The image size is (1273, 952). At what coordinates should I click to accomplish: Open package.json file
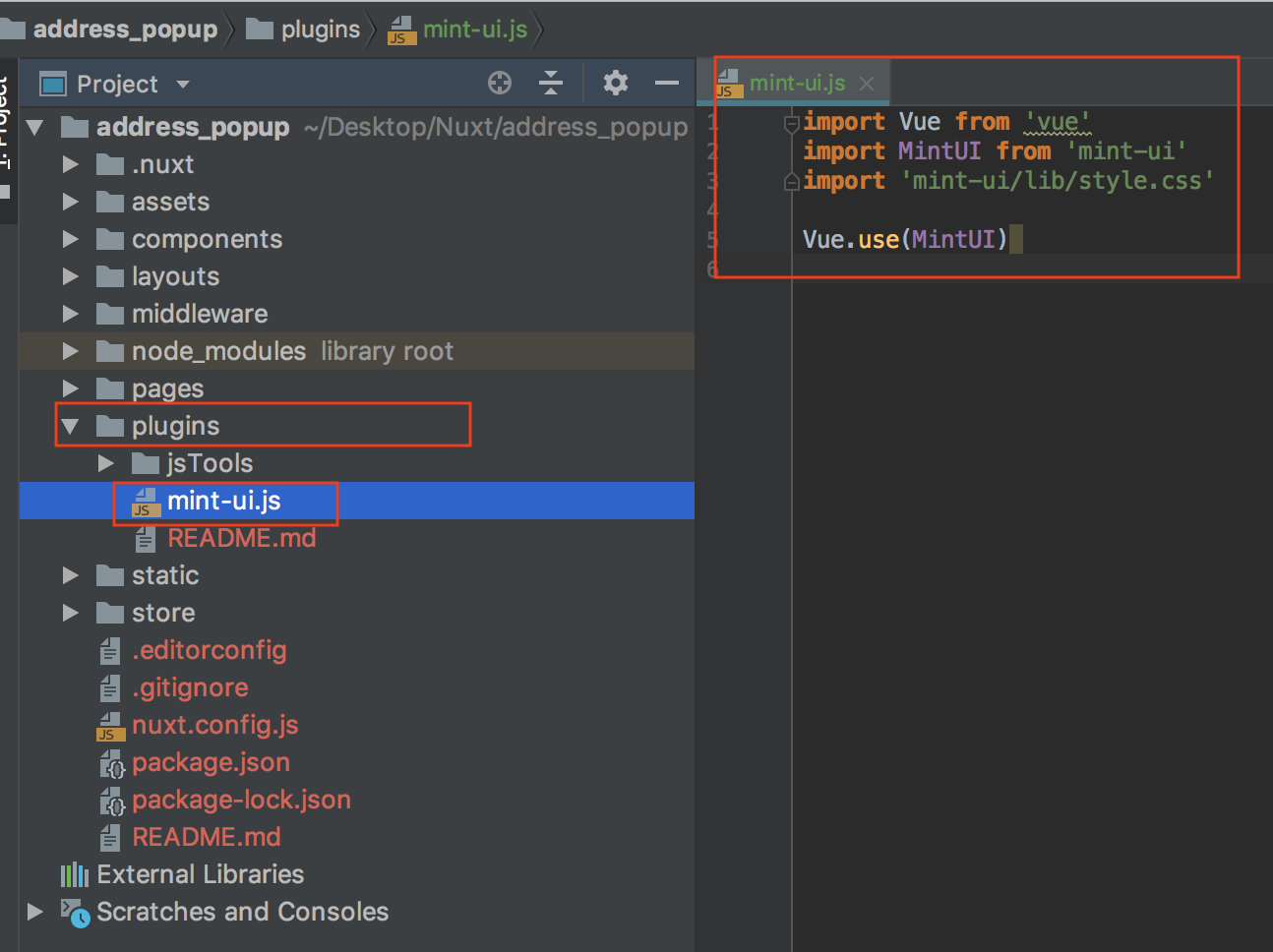pyautogui.click(x=212, y=762)
